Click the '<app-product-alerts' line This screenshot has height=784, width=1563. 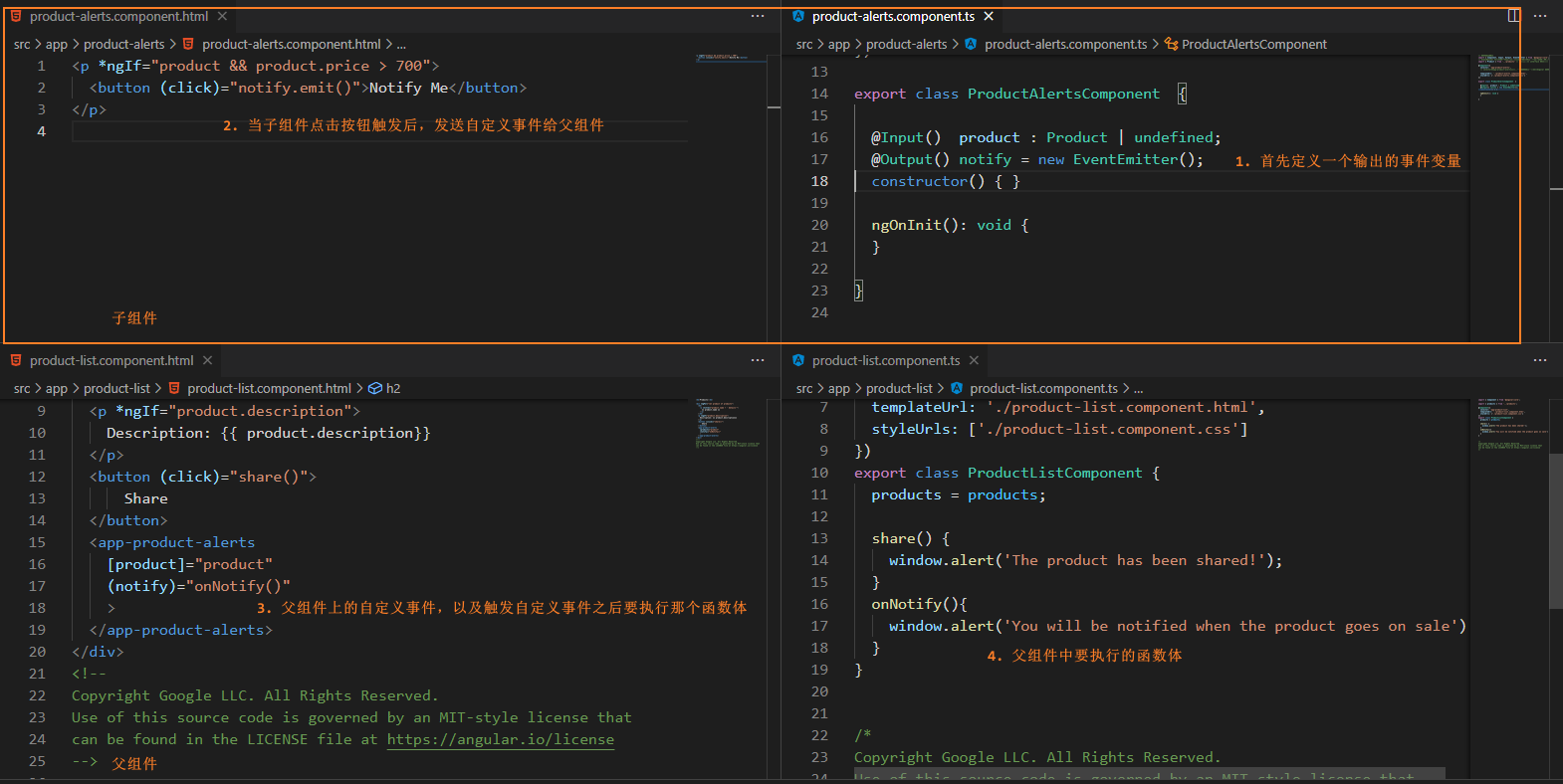pyautogui.click(x=172, y=542)
